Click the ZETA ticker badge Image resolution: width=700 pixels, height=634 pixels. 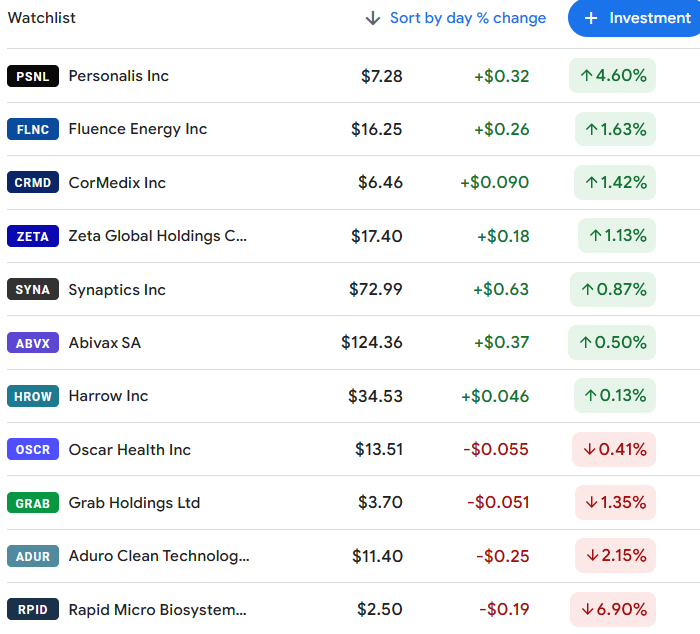pyautogui.click(x=33, y=236)
